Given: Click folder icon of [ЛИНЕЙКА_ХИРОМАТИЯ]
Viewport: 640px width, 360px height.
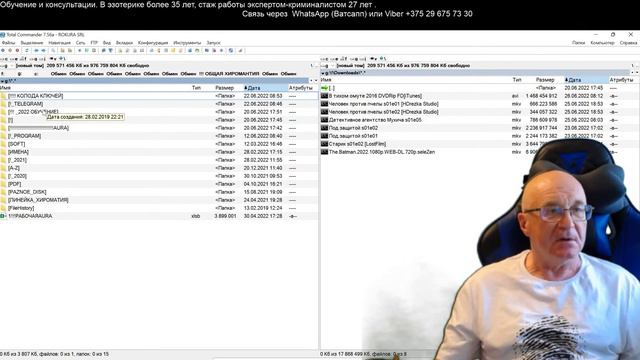Looking at the screenshot, I should tap(4, 200).
